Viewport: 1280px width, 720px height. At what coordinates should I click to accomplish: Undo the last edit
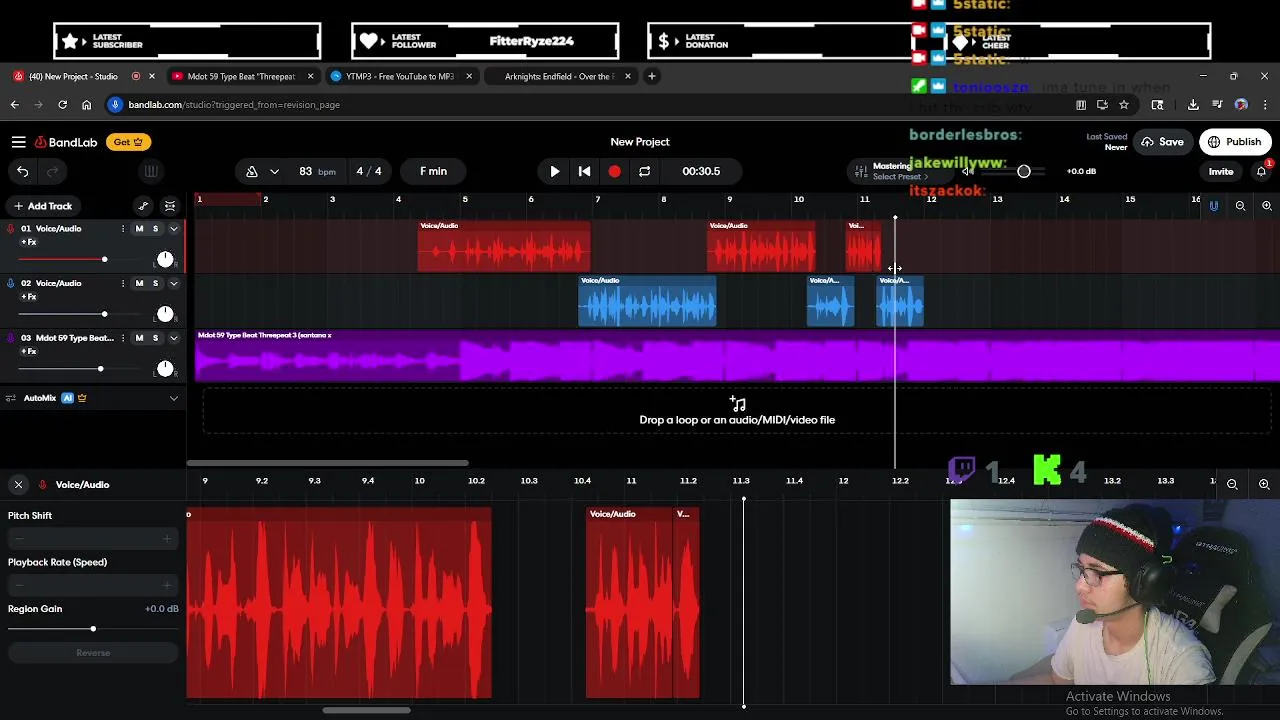pyautogui.click(x=22, y=172)
